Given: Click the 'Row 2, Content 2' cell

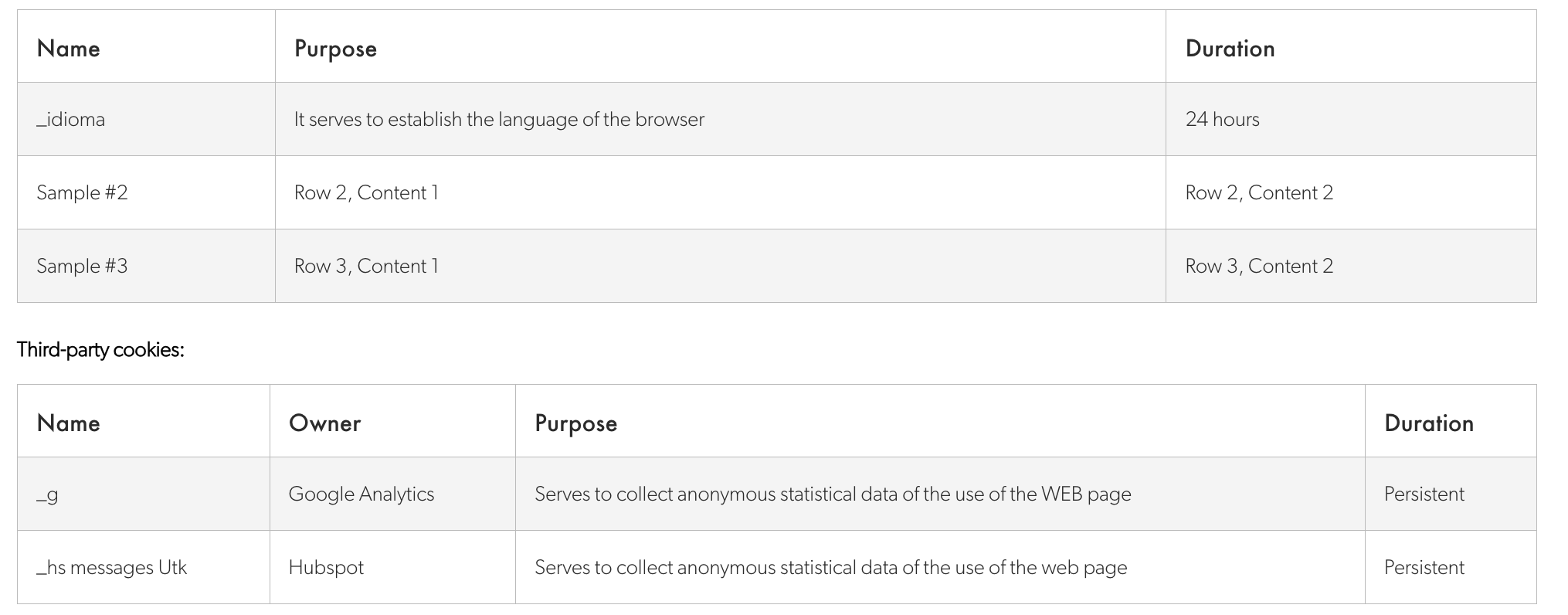Looking at the screenshot, I should tap(1350, 192).
